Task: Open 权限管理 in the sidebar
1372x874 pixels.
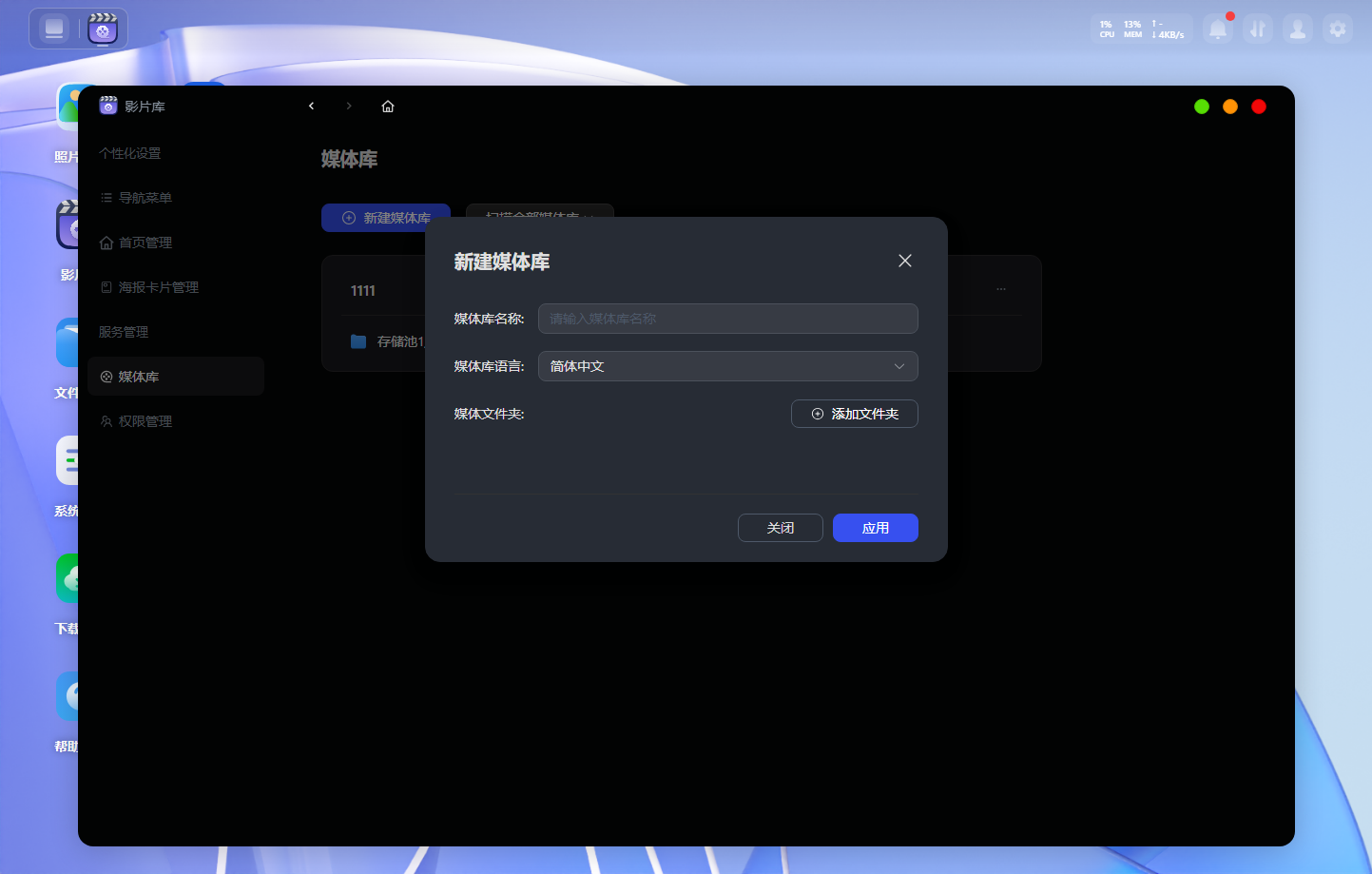Action: coord(176,421)
